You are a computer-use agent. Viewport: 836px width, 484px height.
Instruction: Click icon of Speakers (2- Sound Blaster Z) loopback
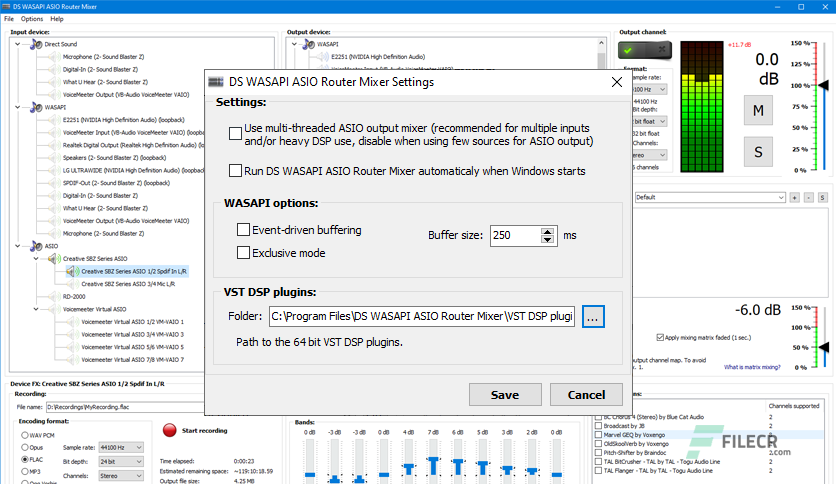coord(54,158)
